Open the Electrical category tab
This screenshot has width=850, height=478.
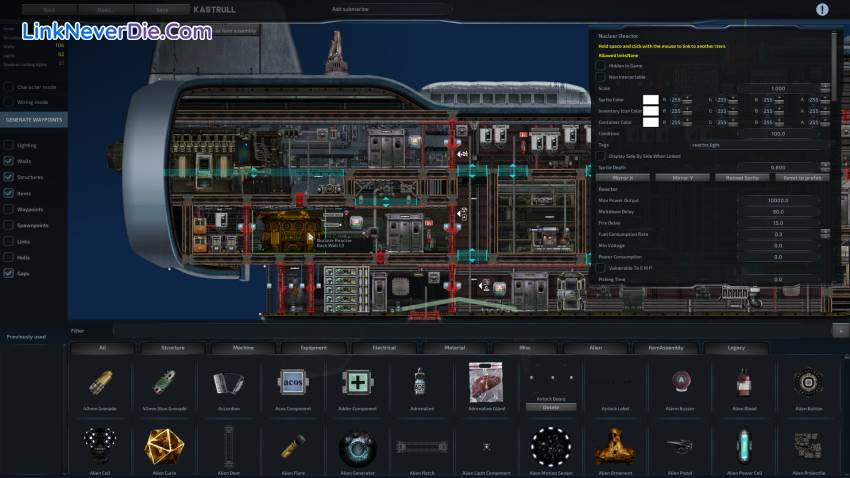(x=384, y=348)
